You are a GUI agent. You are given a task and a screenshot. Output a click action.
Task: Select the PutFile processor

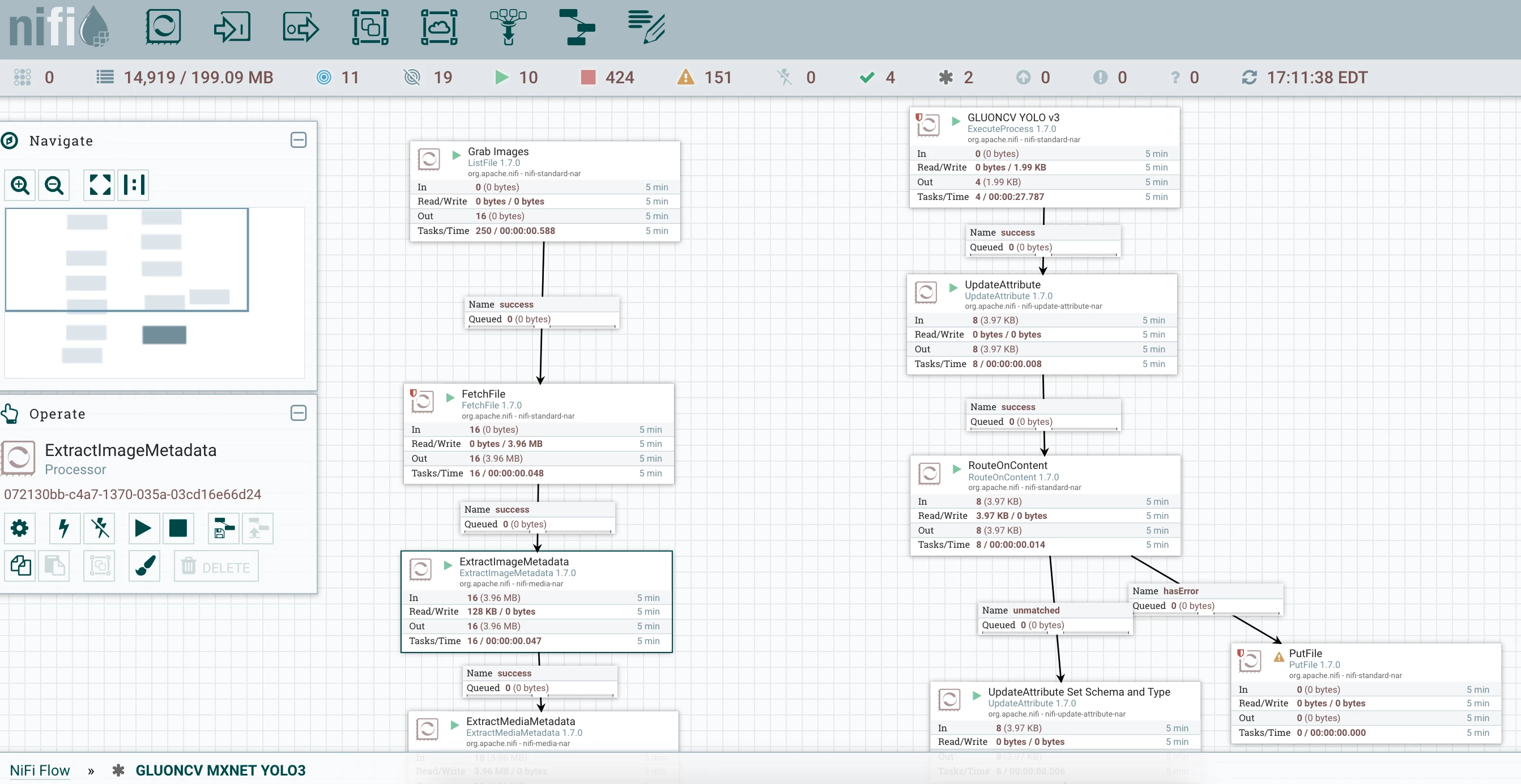pos(1366,693)
